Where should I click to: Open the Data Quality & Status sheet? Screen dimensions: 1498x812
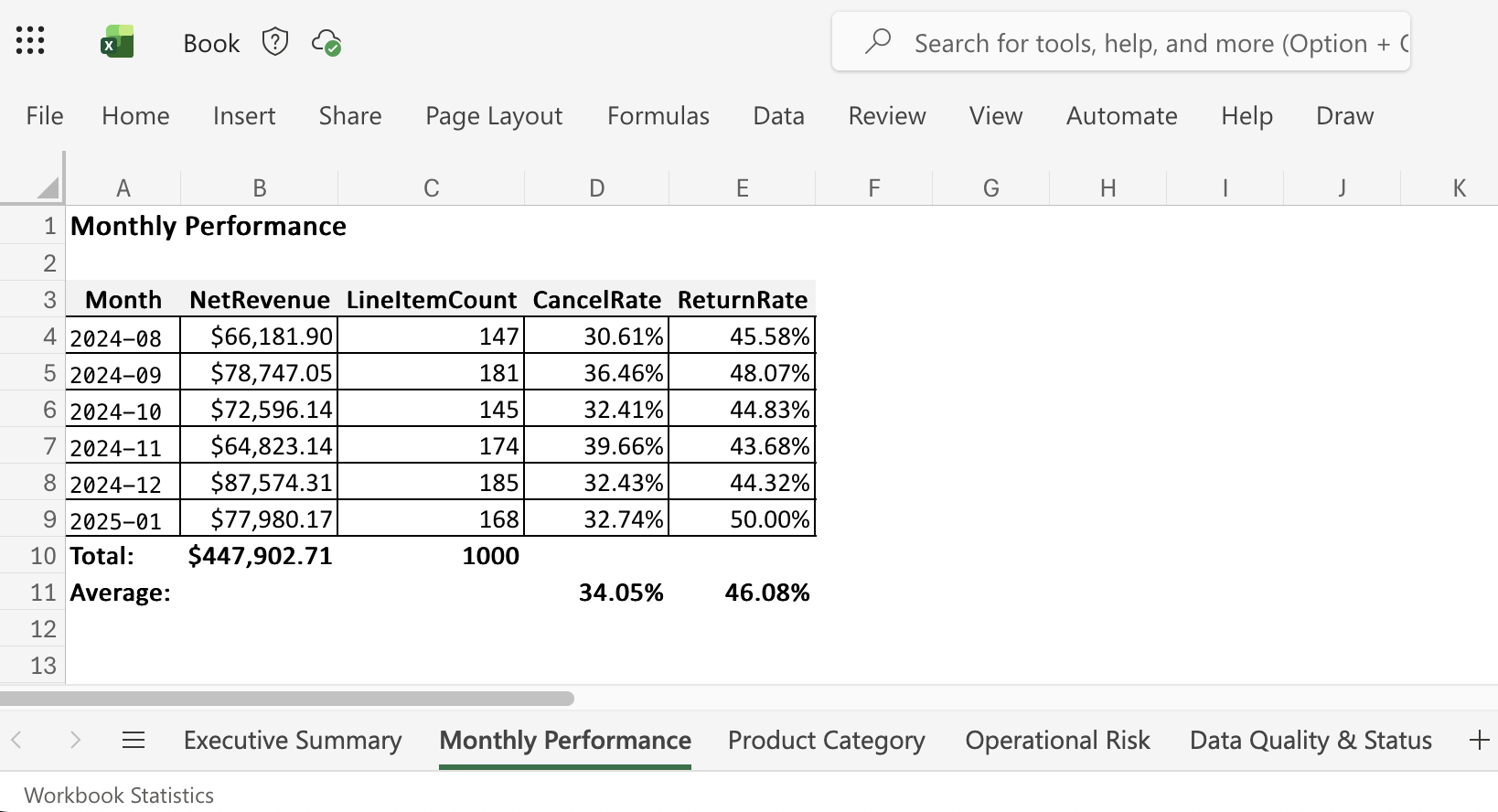coord(1311,740)
